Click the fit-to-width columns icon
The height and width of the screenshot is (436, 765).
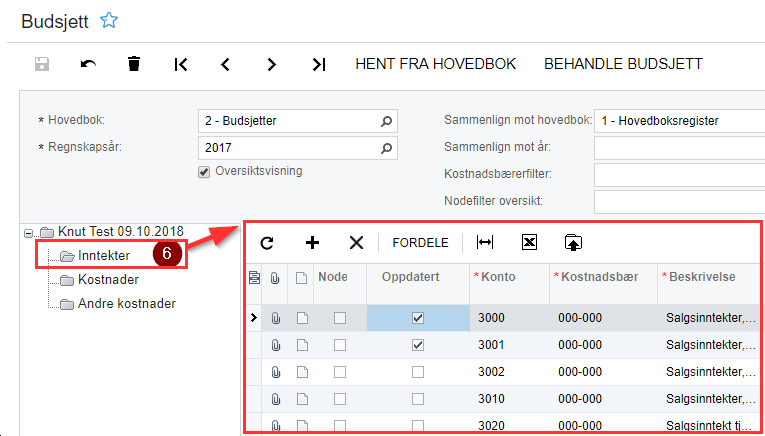tap(485, 242)
